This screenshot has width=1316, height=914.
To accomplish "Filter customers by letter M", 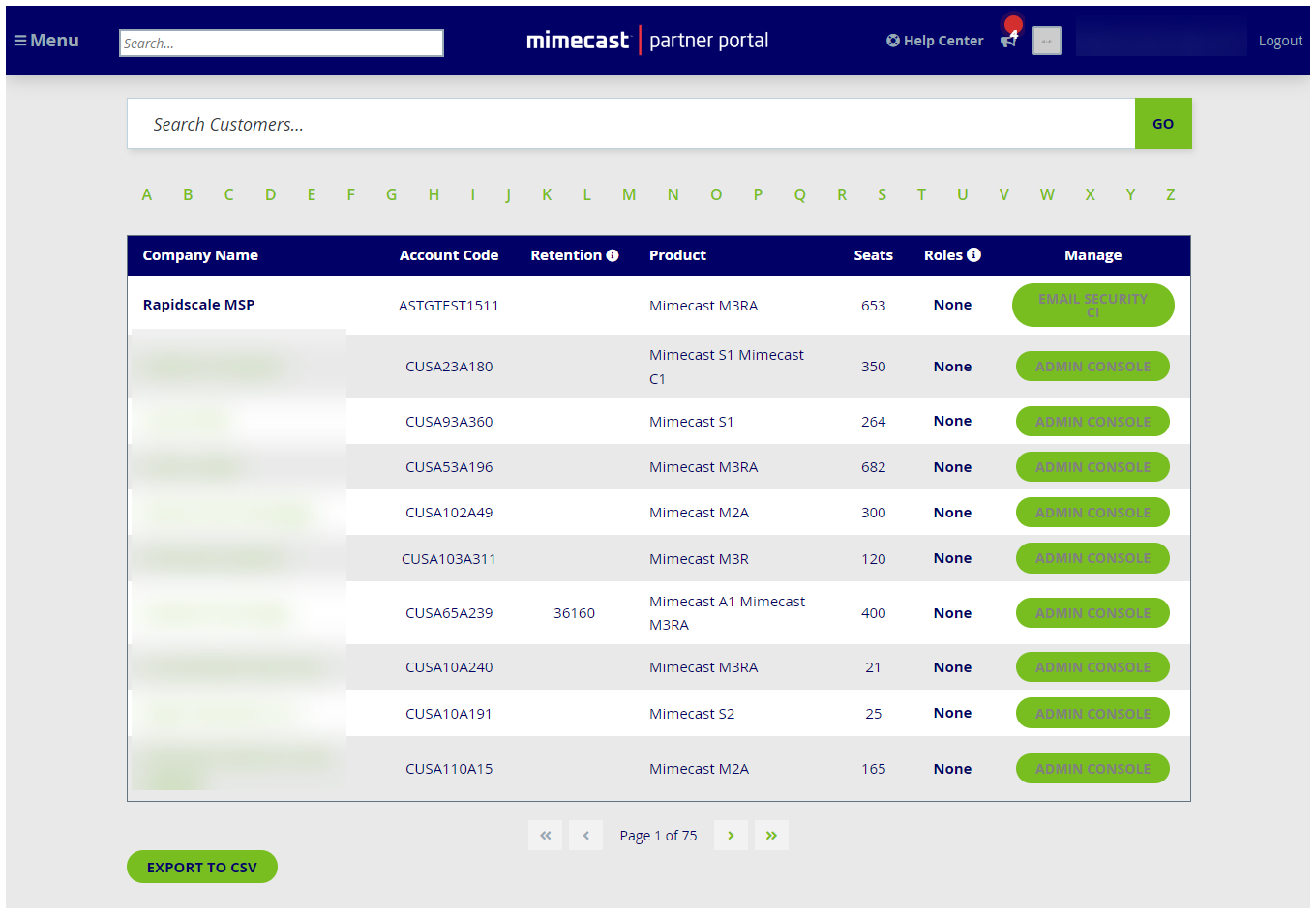I will (x=629, y=194).
